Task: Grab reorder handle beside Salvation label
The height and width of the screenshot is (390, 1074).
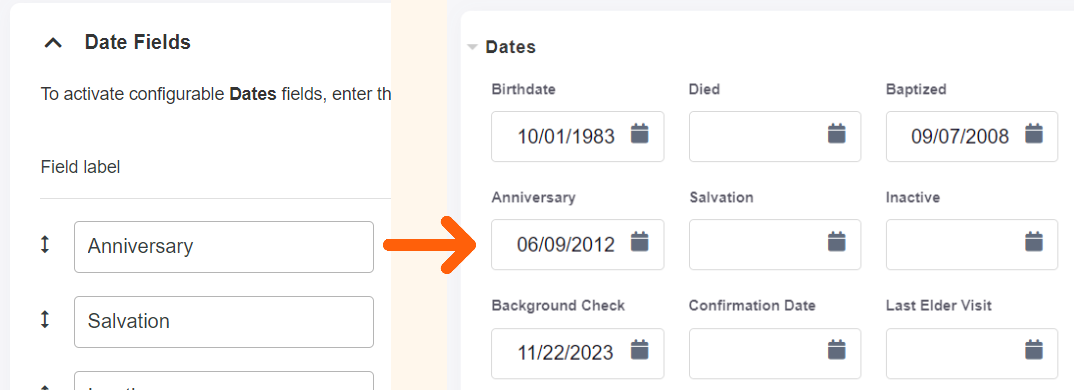Action: click(x=45, y=319)
